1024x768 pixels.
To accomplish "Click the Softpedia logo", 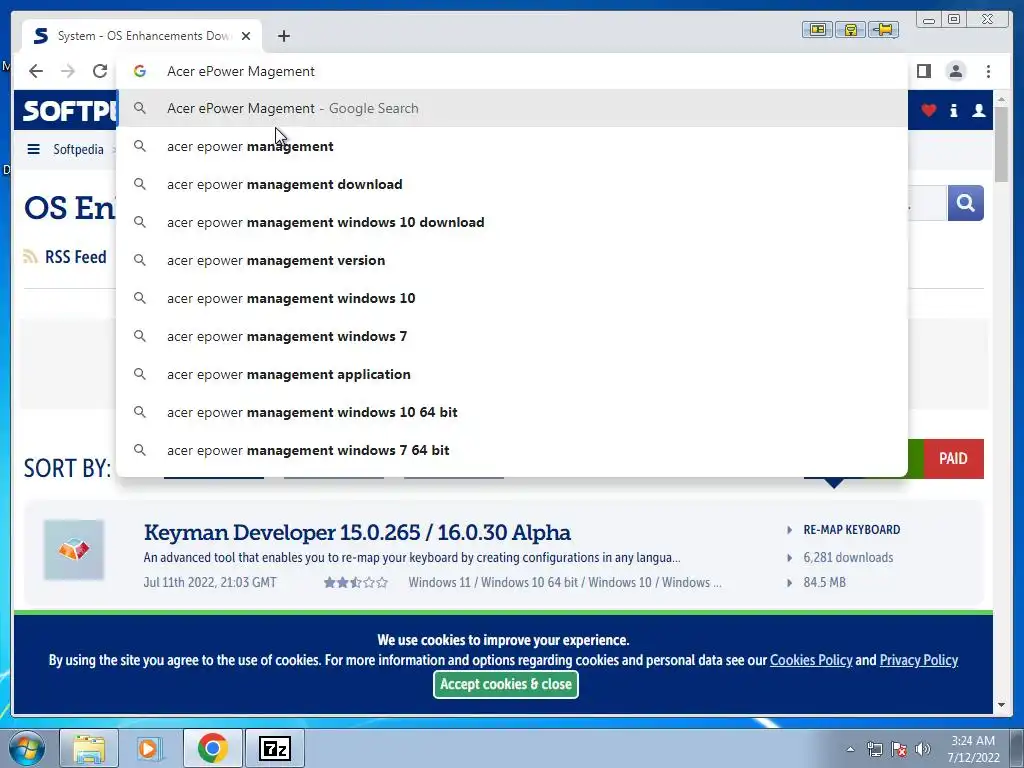I will (x=69, y=111).
